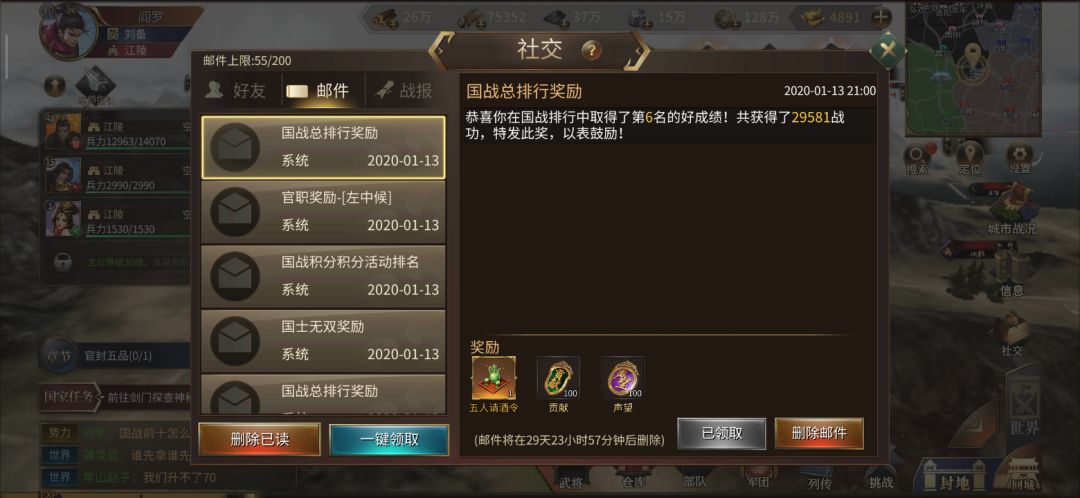
Task: Click the player avatar portrait top left
Action: click(68, 32)
